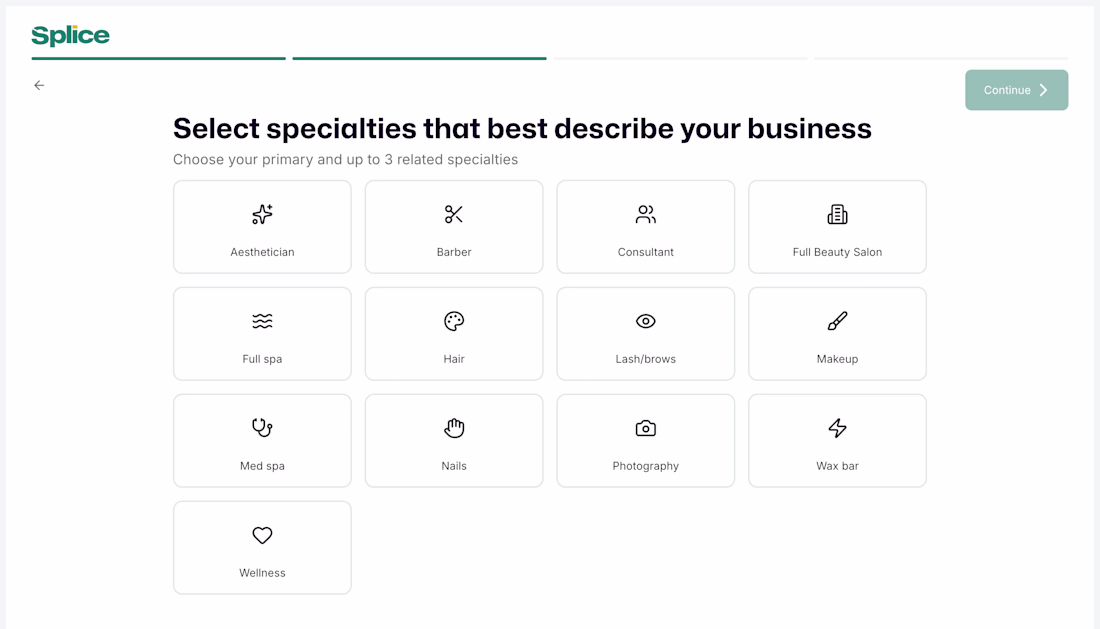Screen dimensions: 1100x629
Task: Toggle the Lash/brows specialty card
Action: point(646,334)
